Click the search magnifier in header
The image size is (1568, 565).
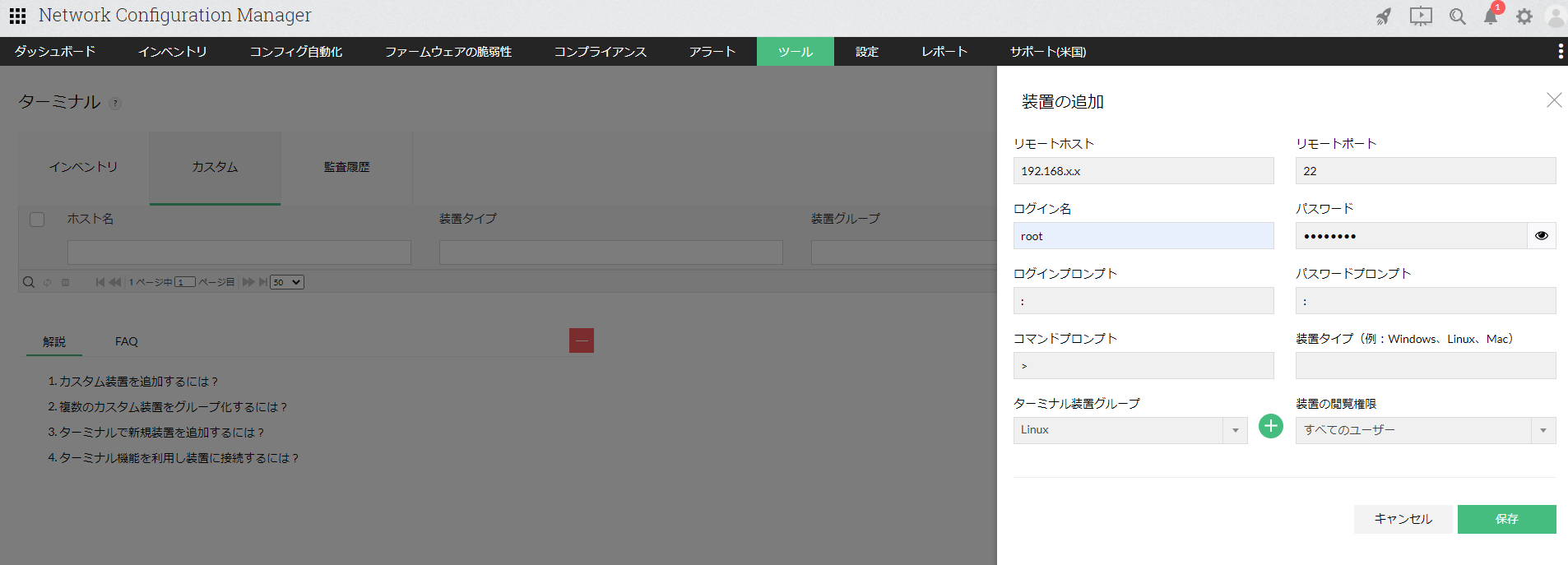click(x=1457, y=16)
